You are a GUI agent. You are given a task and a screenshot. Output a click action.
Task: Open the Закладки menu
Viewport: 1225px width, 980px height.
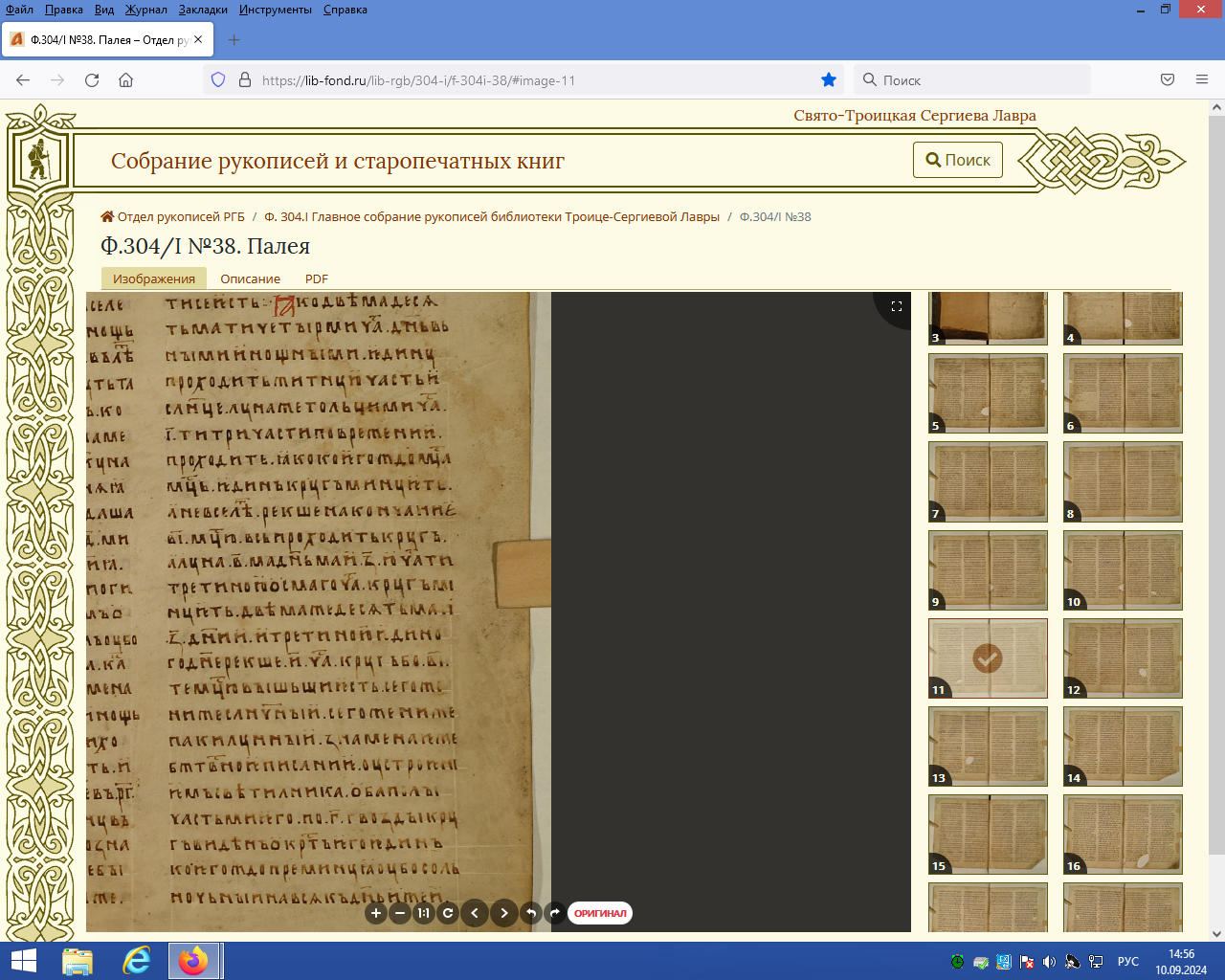click(x=203, y=10)
